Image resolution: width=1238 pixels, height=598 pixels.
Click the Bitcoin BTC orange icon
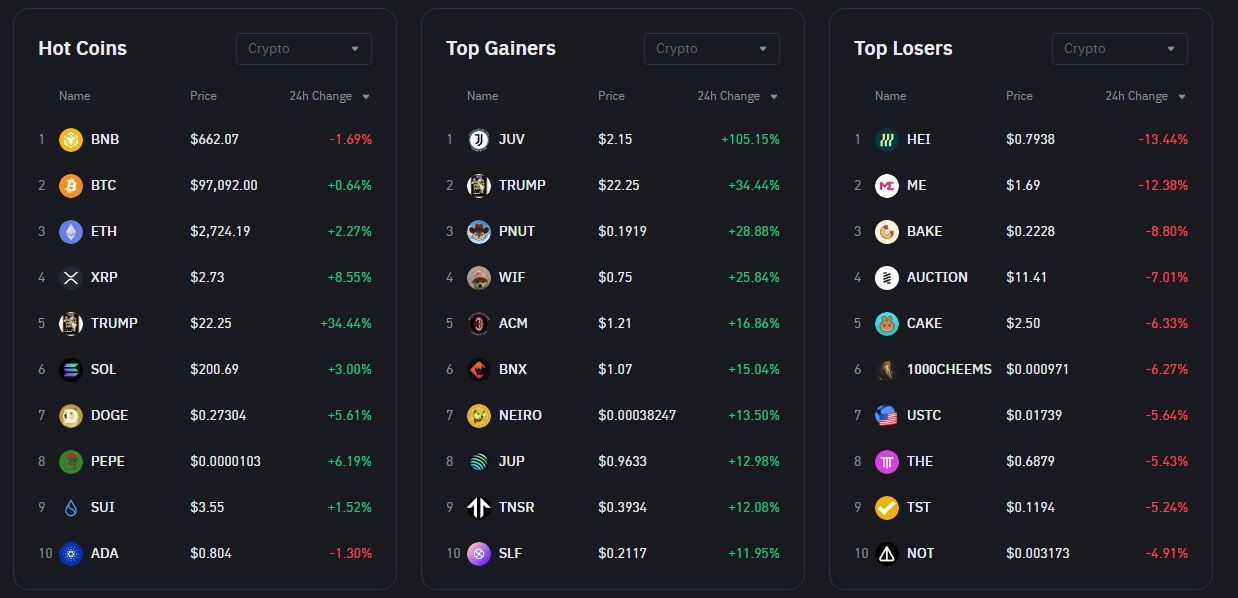click(70, 185)
